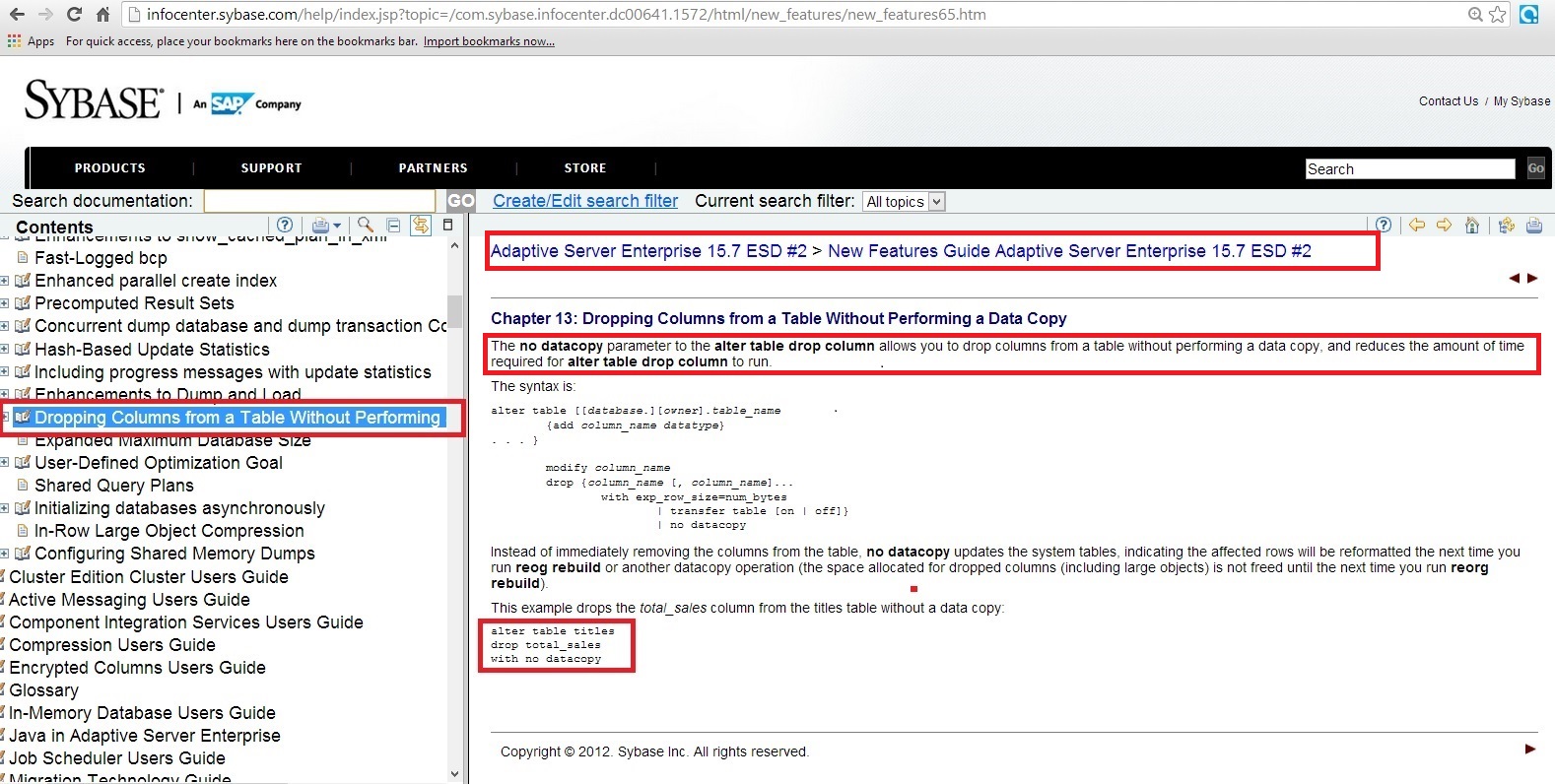Open the PARTNERS menu

click(434, 168)
